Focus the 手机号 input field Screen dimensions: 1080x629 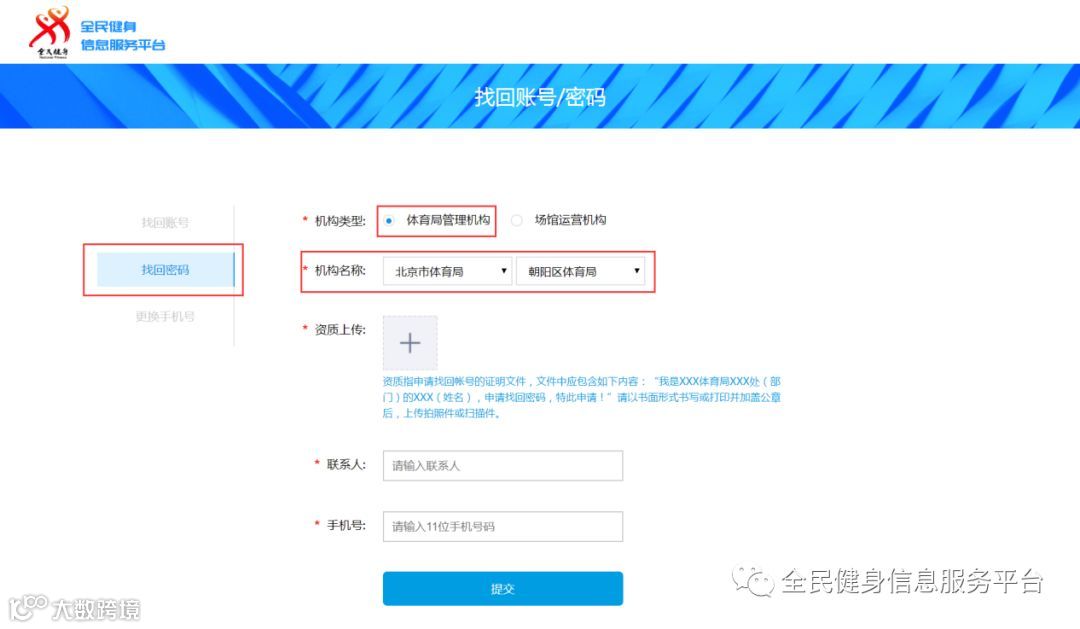[503, 526]
